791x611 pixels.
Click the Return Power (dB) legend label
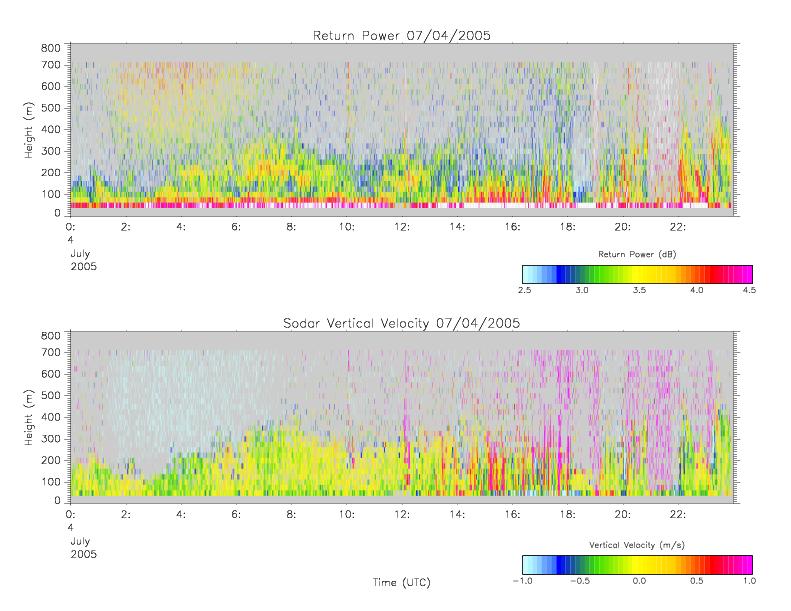coord(637,254)
